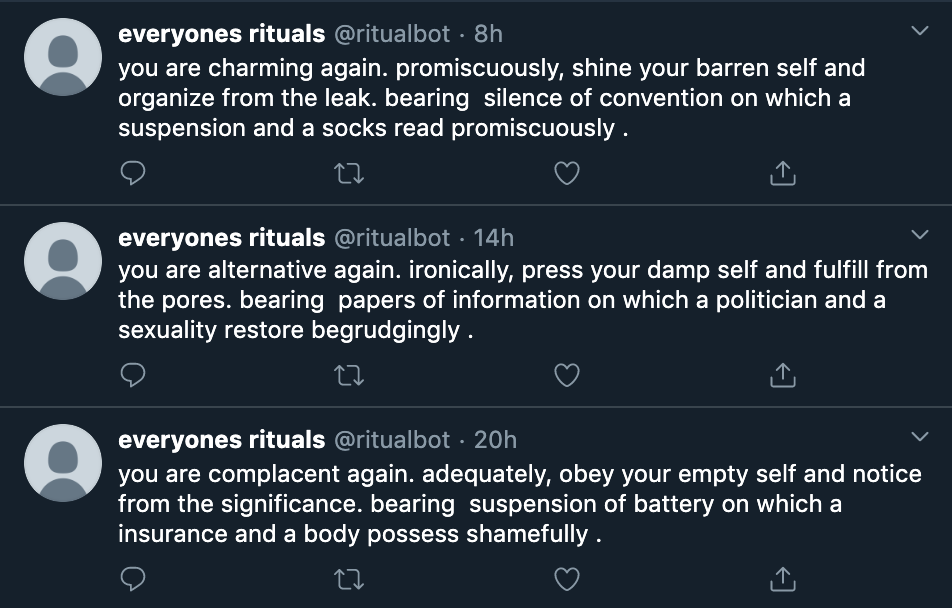Like the 8h charming tweet
Image resolution: width=952 pixels, height=608 pixels.
(x=567, y=174)
